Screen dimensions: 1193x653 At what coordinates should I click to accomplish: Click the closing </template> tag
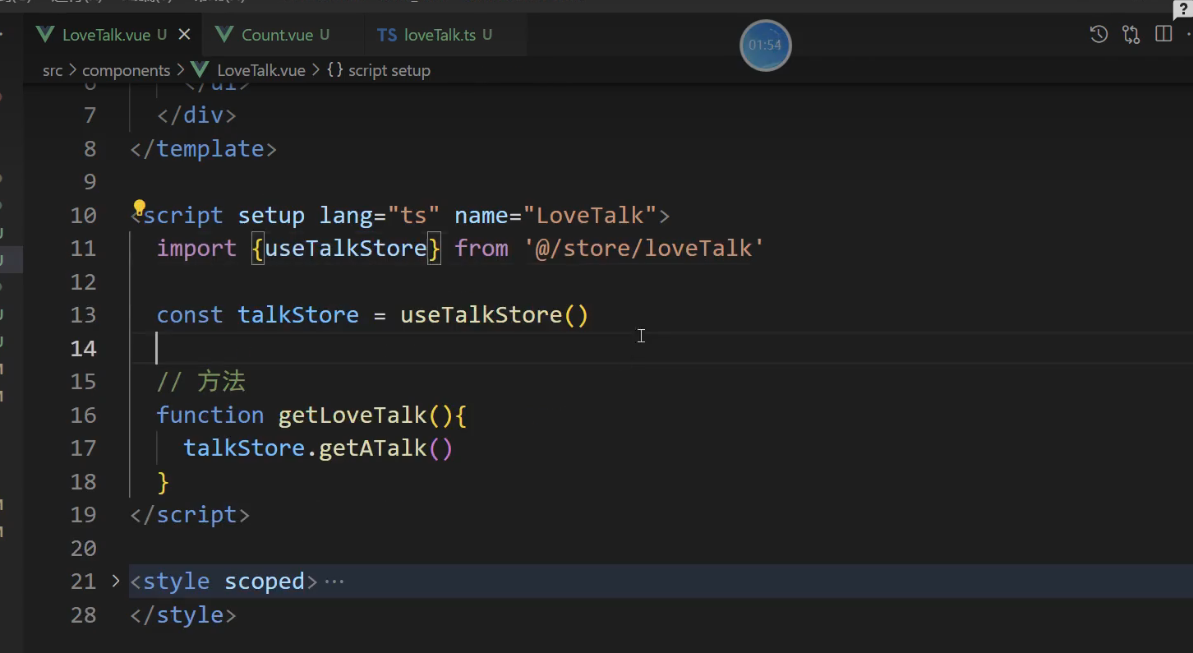click(203, 148)
